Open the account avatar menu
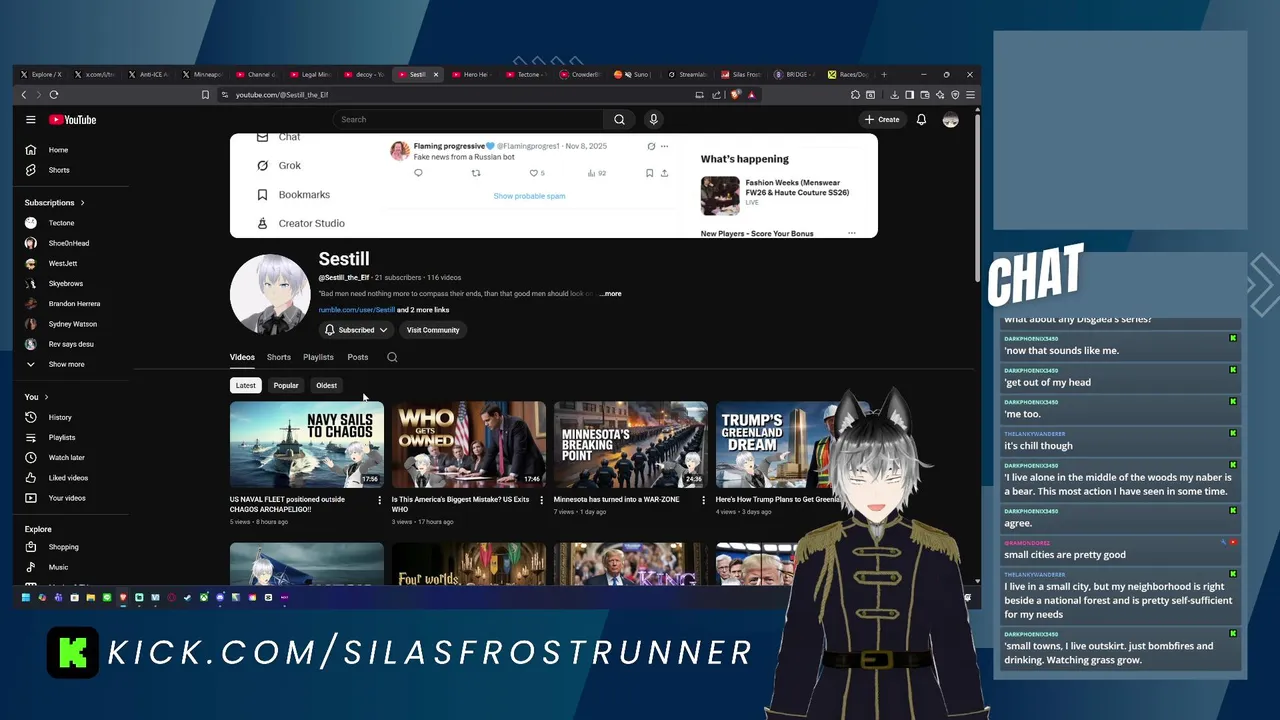Viewport: 1280px width, 720px height. tap(950, 120)
